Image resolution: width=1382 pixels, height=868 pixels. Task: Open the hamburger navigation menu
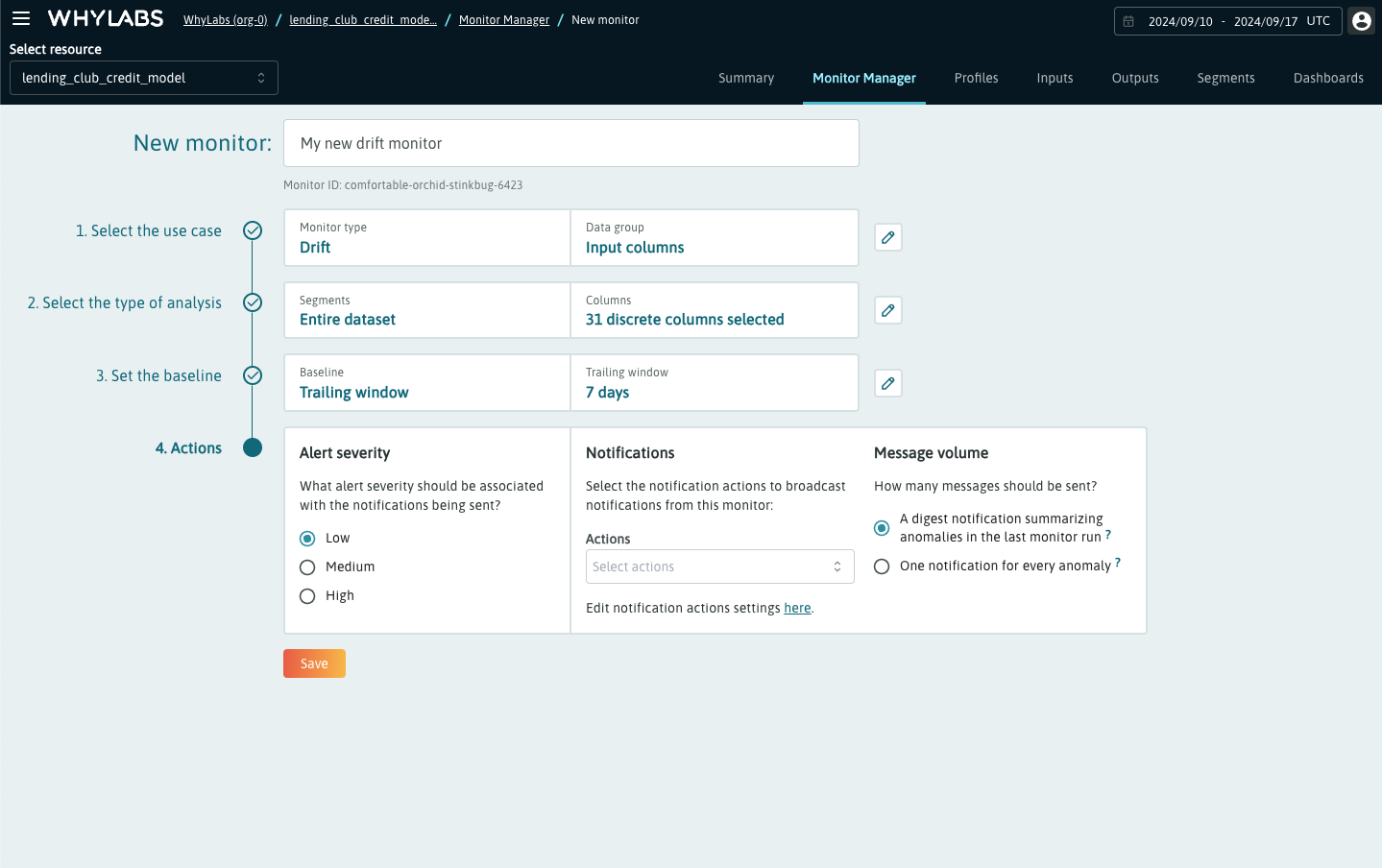(x=21, y=18)
